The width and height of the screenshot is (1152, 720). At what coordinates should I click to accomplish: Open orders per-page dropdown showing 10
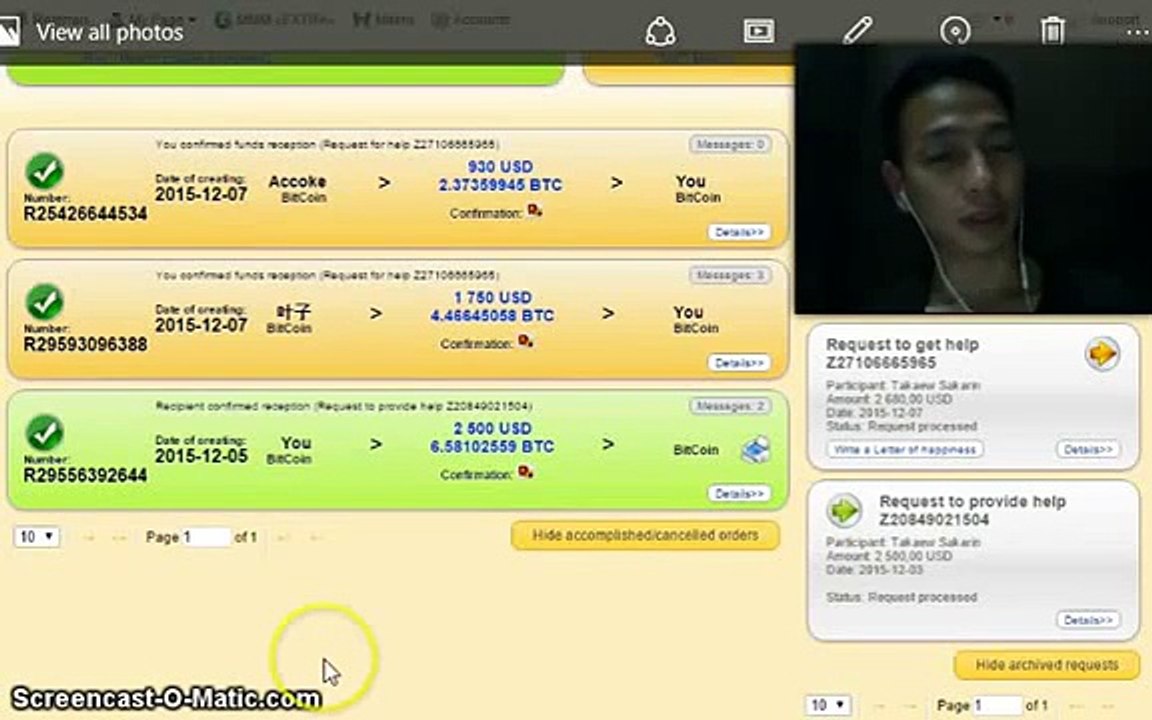click(36, 536)
